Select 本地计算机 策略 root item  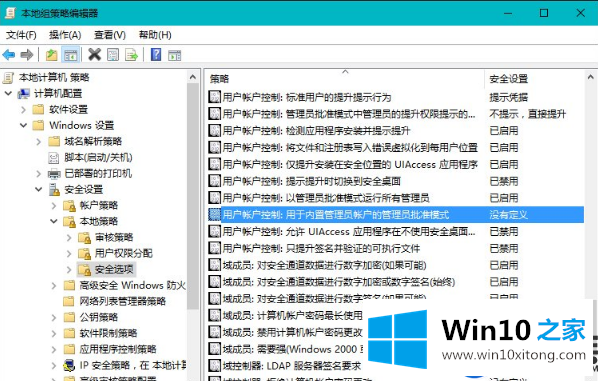(54, 77)
